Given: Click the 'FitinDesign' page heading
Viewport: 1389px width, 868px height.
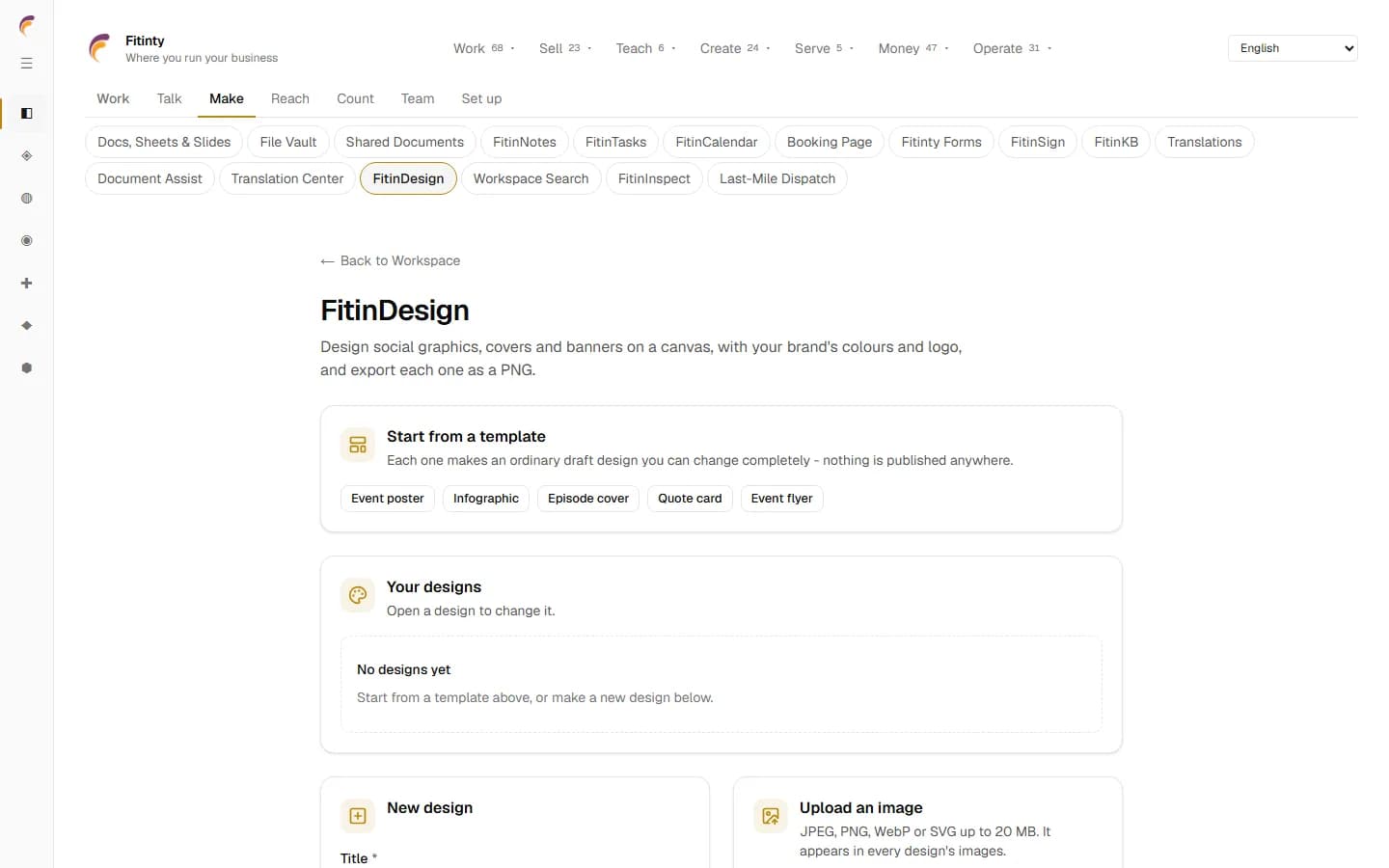Looking at the screenshot, I should (395, 311).
